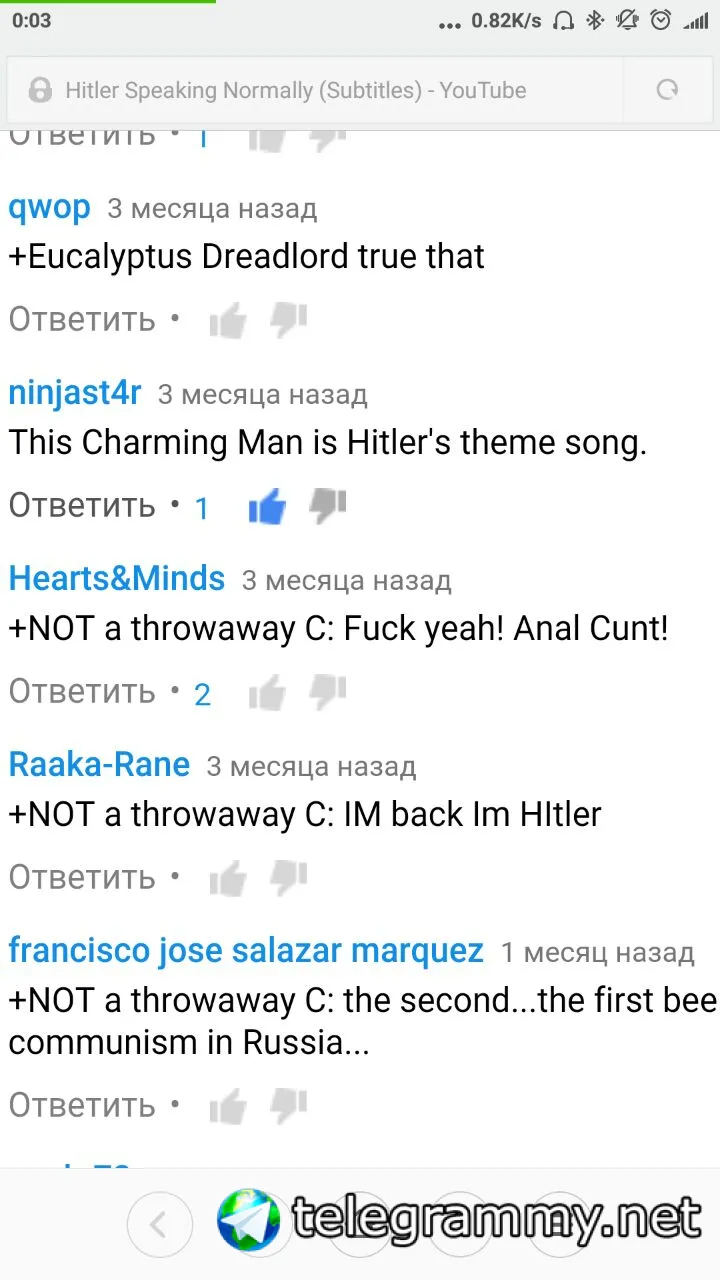Screen dimensions: 720x1280
Task: Focus the address bar with YouTube title
Action: pos(315,90)
